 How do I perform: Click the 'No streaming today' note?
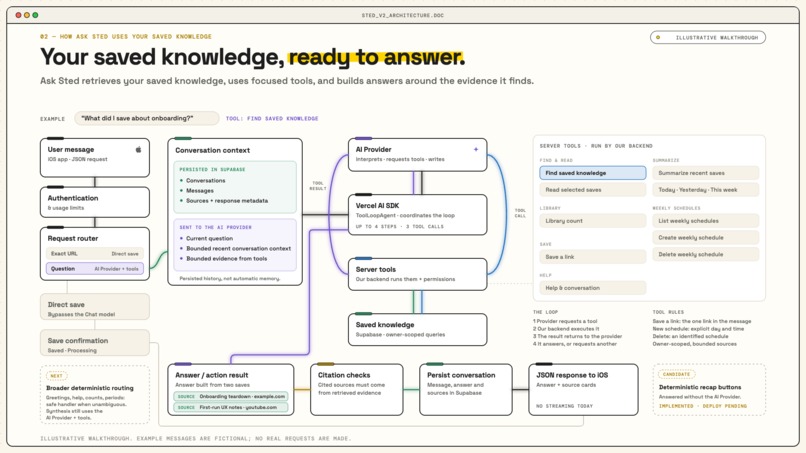coord(564,406)
